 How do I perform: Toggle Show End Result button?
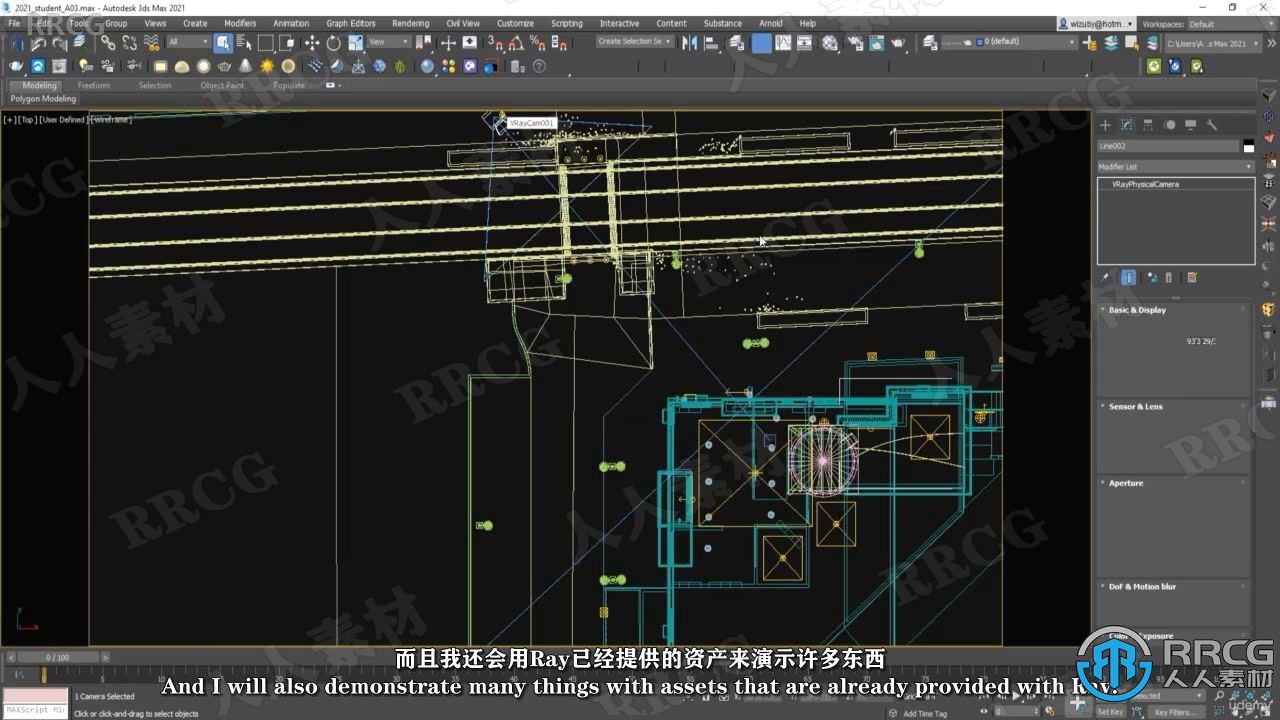tap(1128, 277)
